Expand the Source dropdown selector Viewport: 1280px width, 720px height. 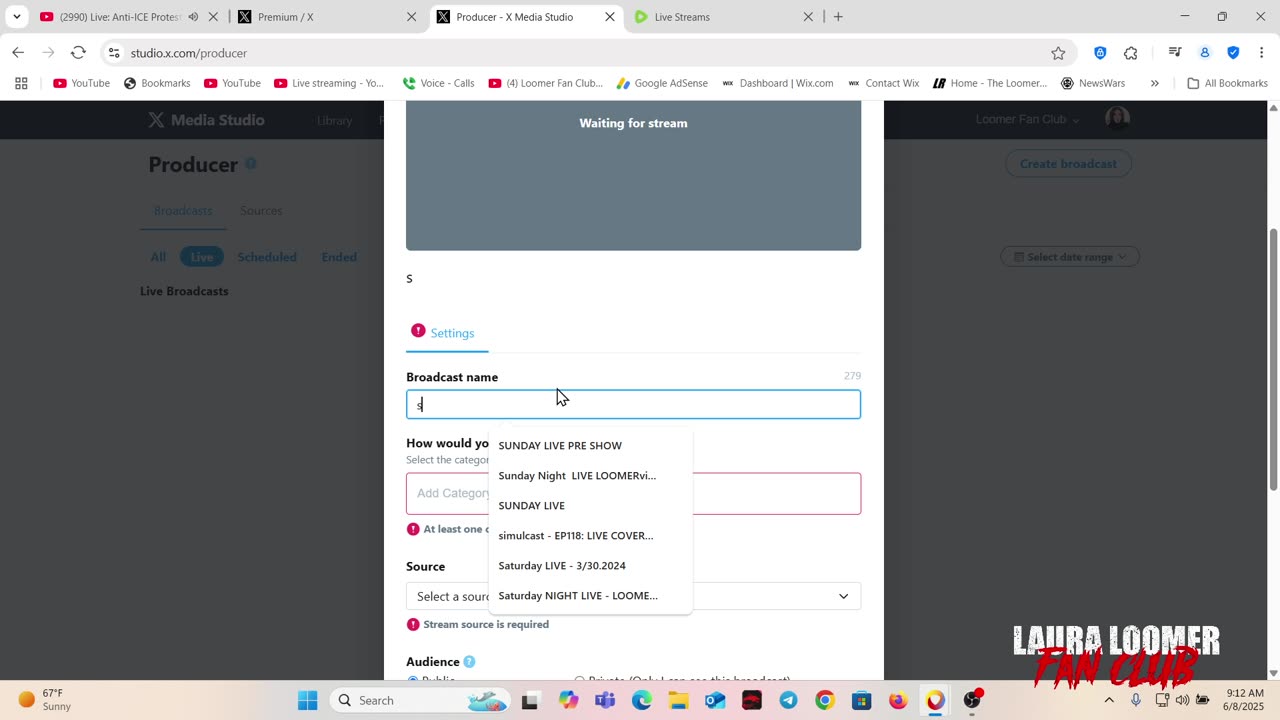tap(633, 596)
